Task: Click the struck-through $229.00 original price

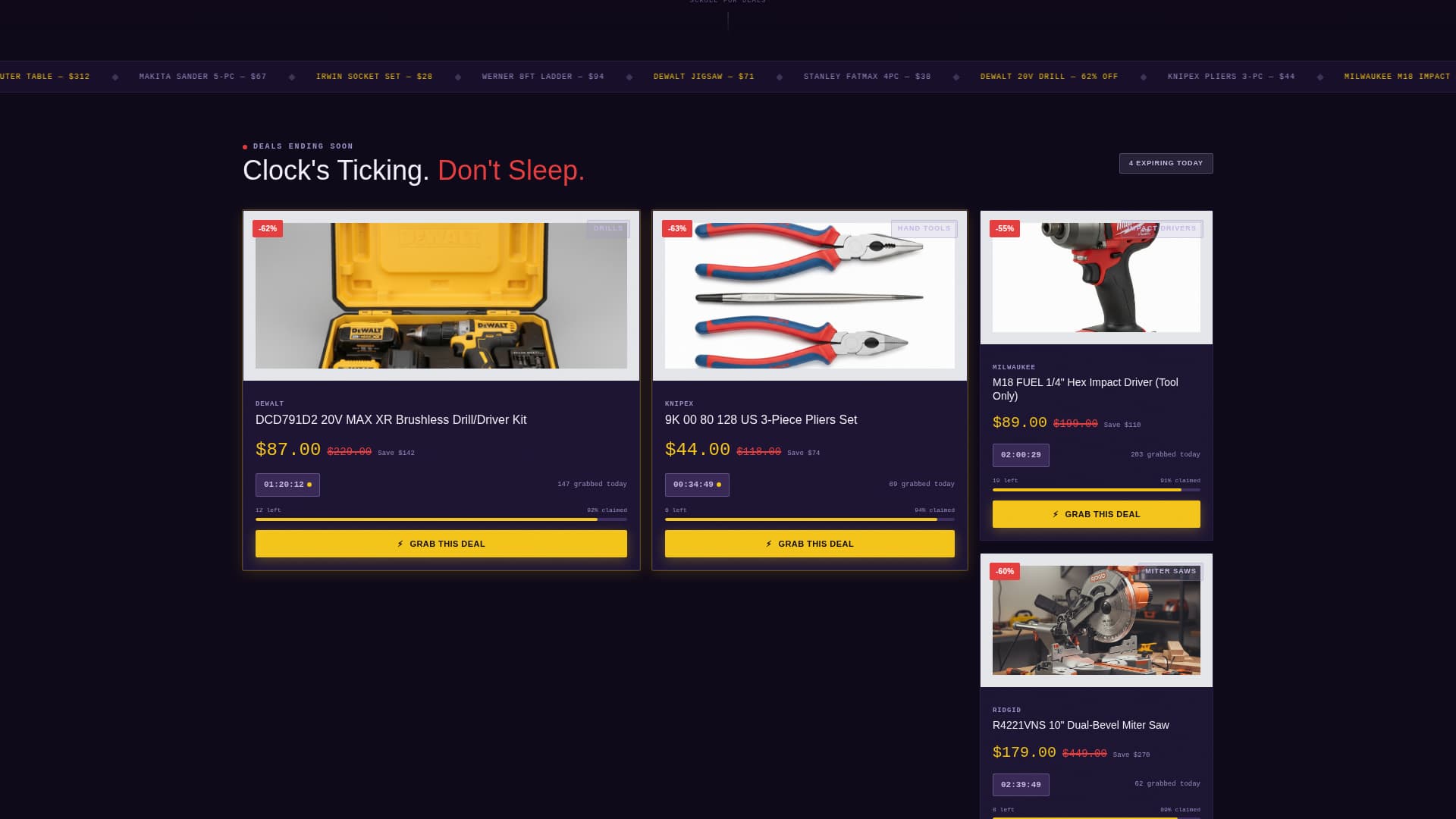Action: click(x=350, y=452)
